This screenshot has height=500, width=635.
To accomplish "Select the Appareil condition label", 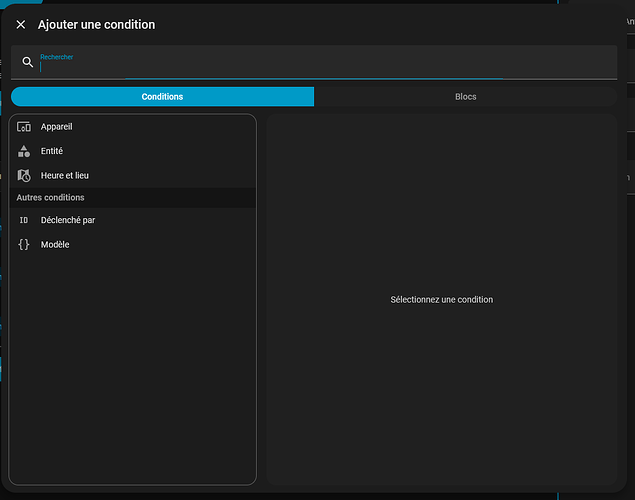I will point(56,127).
